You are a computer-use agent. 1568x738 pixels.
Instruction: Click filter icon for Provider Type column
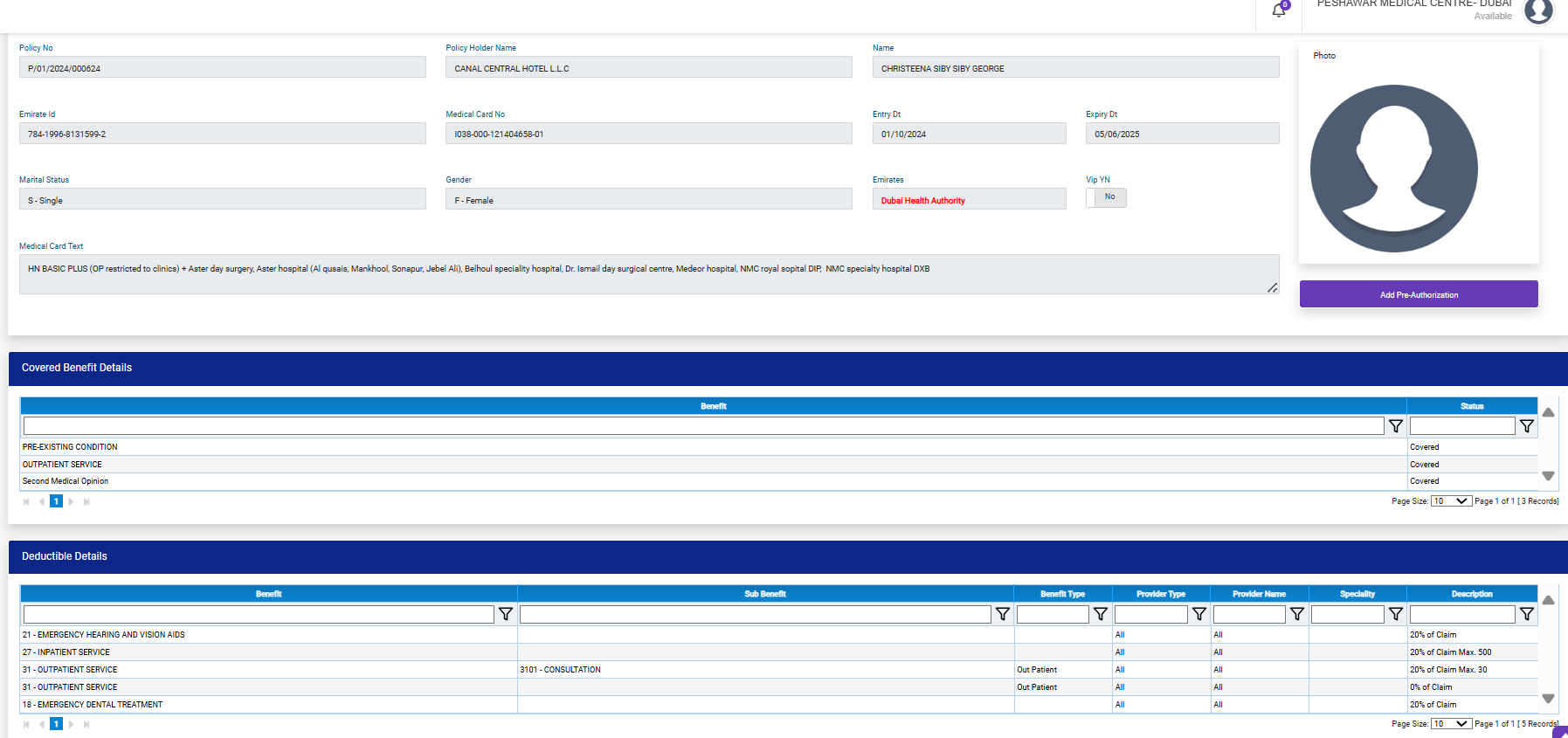(x=1198, y=614)
